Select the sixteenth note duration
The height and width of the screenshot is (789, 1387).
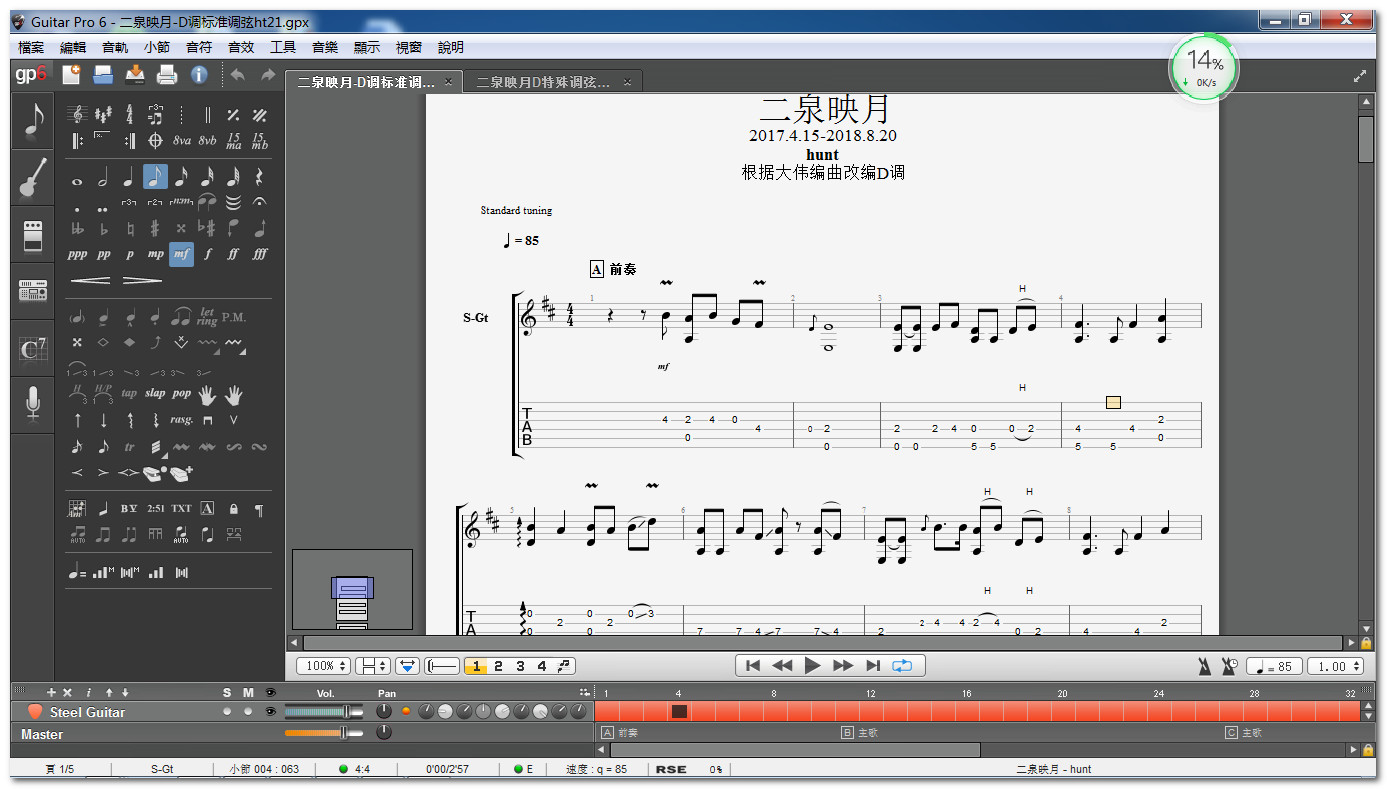pyautogui.click(x=181, y=178)
